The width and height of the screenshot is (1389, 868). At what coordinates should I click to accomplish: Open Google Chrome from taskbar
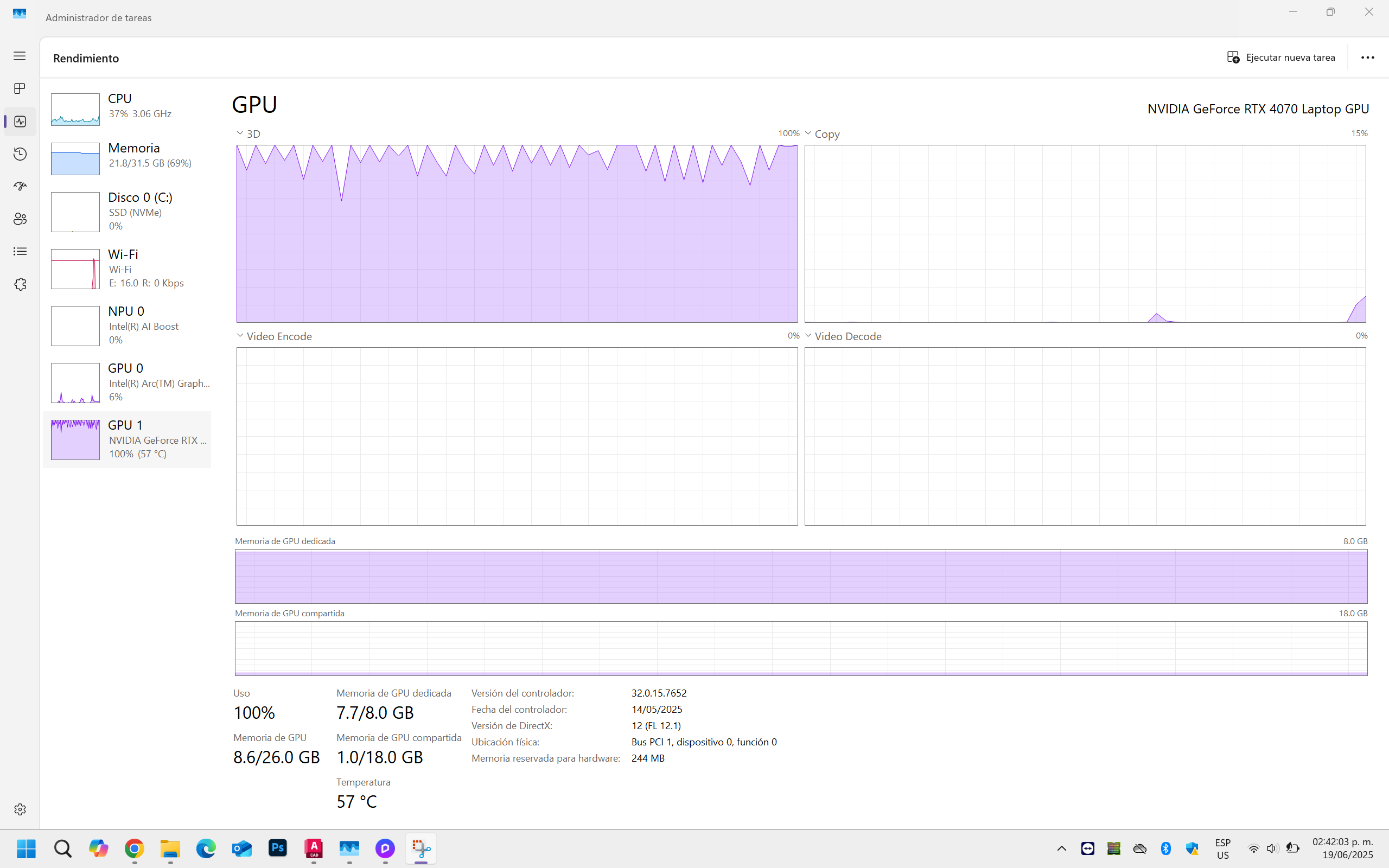(135, 848)
